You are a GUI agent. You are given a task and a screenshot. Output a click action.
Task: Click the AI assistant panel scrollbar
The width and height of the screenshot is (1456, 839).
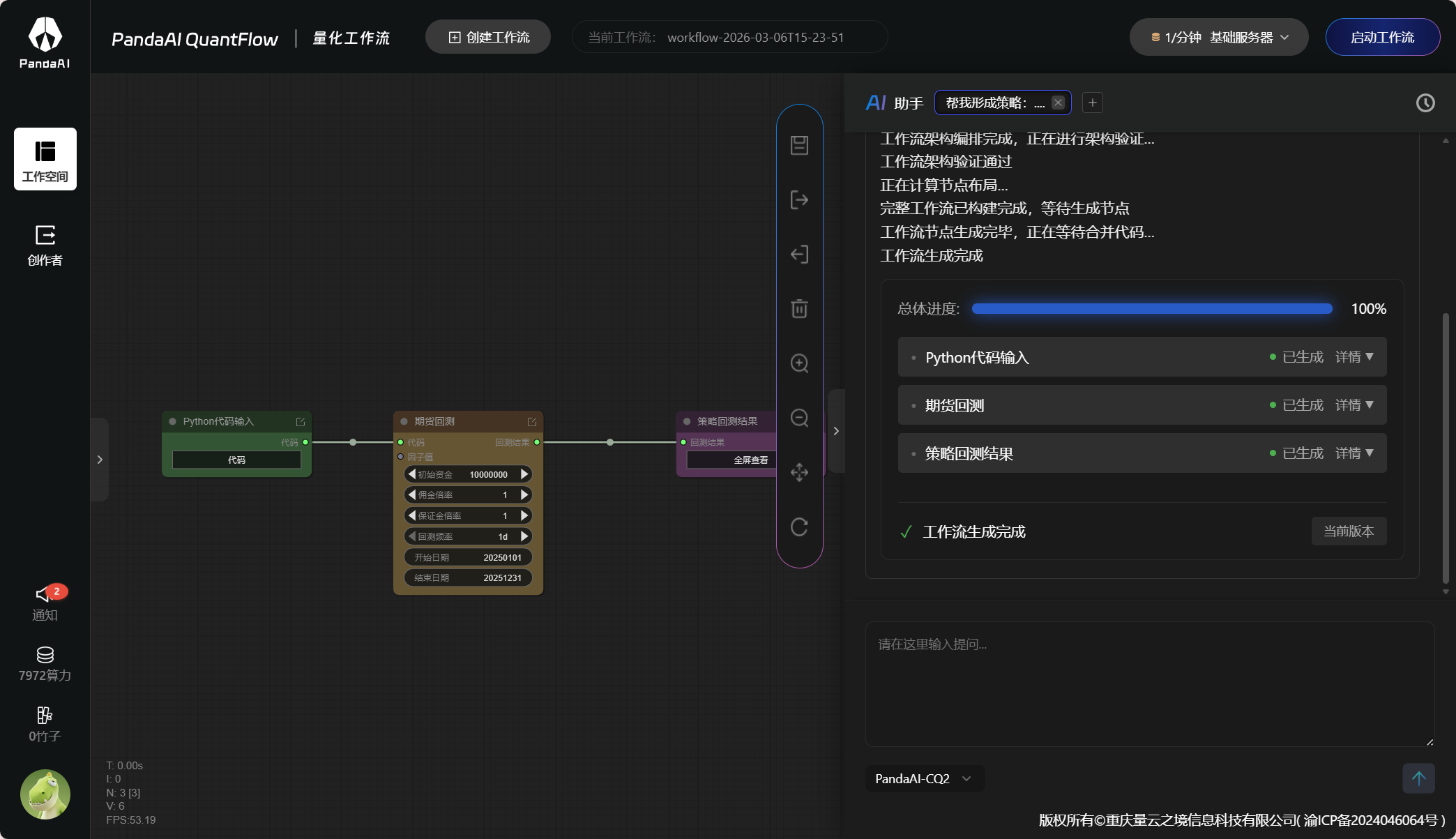(1446, 448)
